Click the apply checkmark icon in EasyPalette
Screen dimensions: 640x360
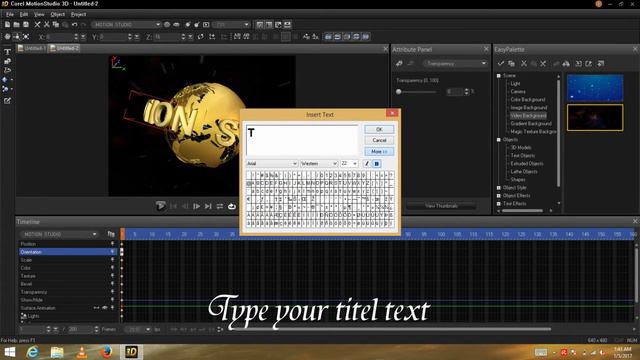[500, 64]
